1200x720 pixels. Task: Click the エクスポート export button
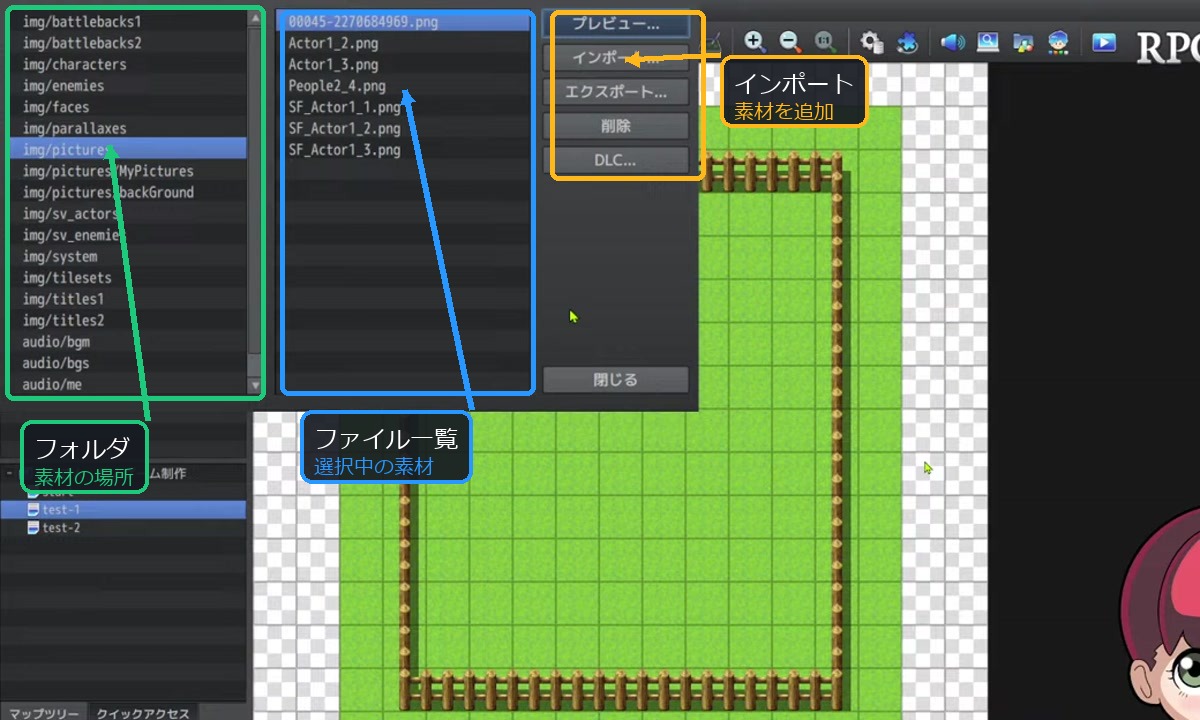coord(616,92)
